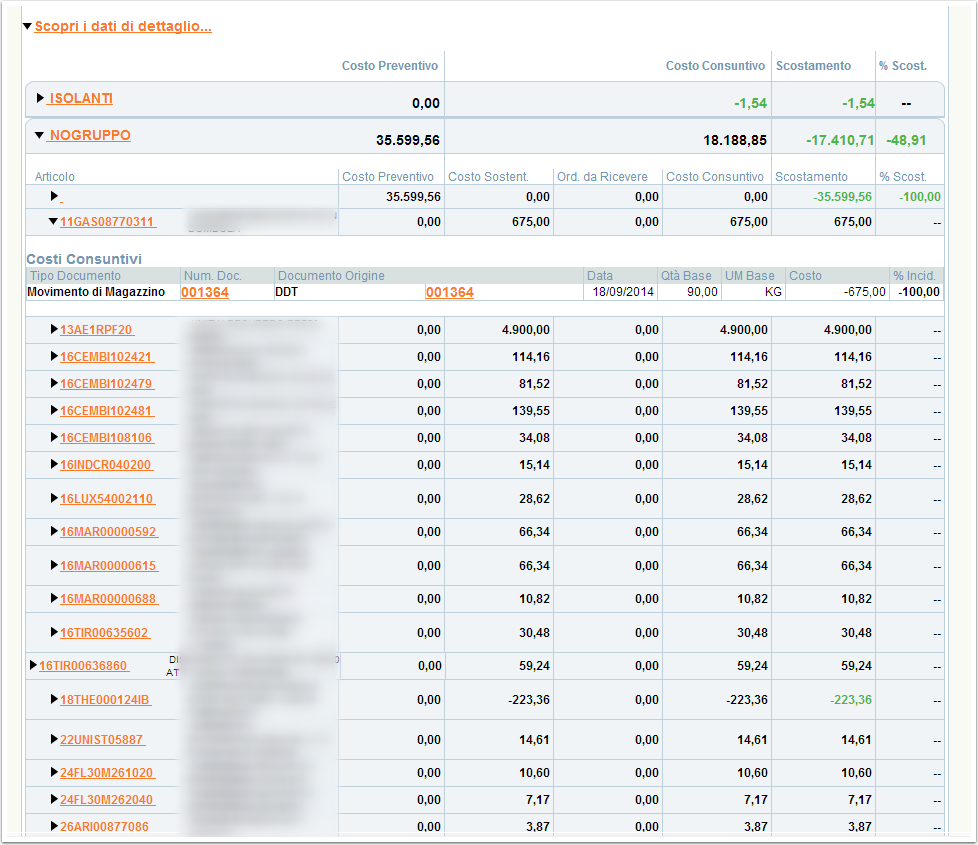Expand the 22UNIST05887 row arrow
The width and height of the screenshot is (978, 845).
pyautogui.click(x=54, y=740)
